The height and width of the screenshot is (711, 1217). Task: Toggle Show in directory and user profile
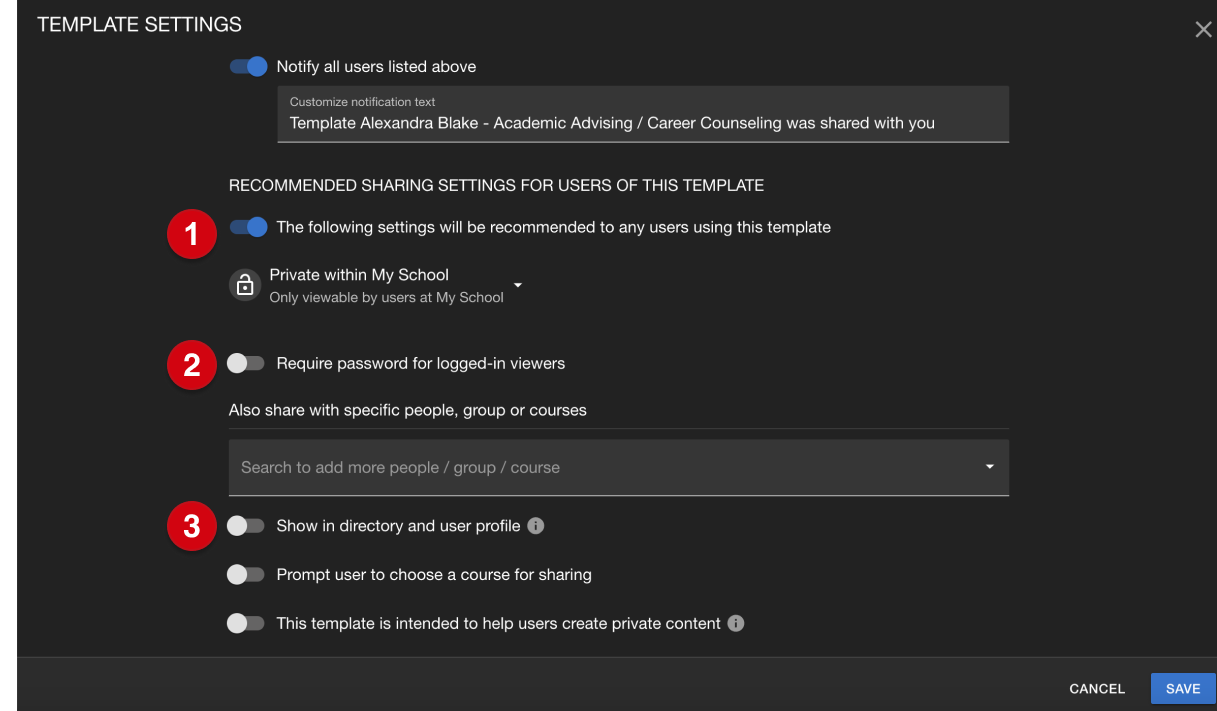246,526
